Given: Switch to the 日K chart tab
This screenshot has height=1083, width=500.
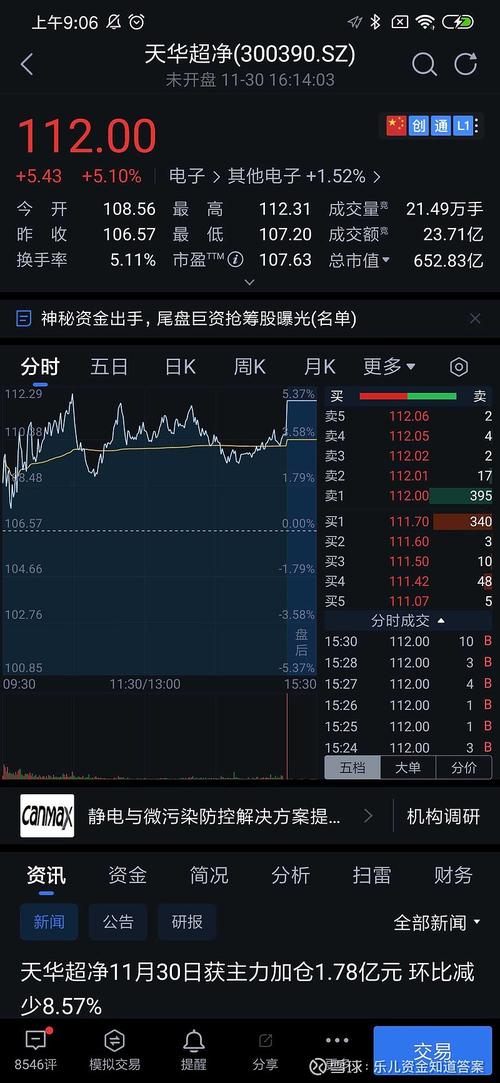Looking at the screenshot, I should [180, 367].
